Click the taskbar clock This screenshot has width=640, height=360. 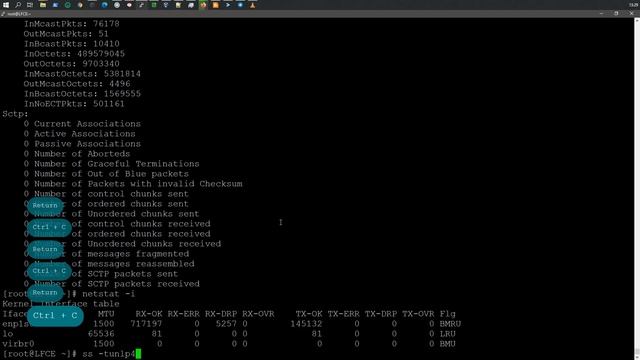click(633, 5)
